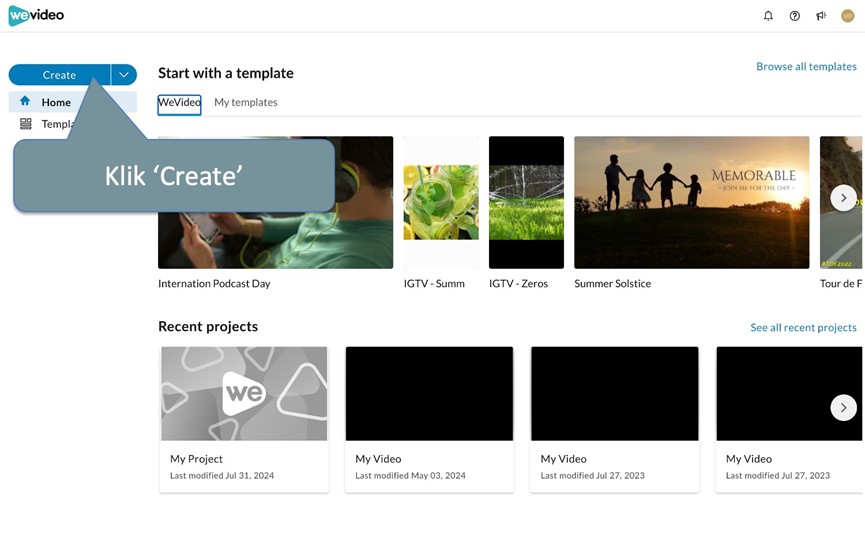This screenshot has width=865, height=545.
Task: Click the Last modified May 03, 2024 text
Action: pyautogui.click(x=410, y=475)
